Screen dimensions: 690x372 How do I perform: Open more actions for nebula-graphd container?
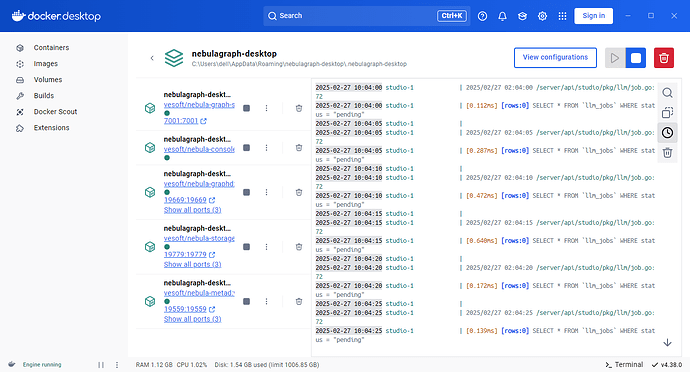pyautogui.click(x=266, y=192)
